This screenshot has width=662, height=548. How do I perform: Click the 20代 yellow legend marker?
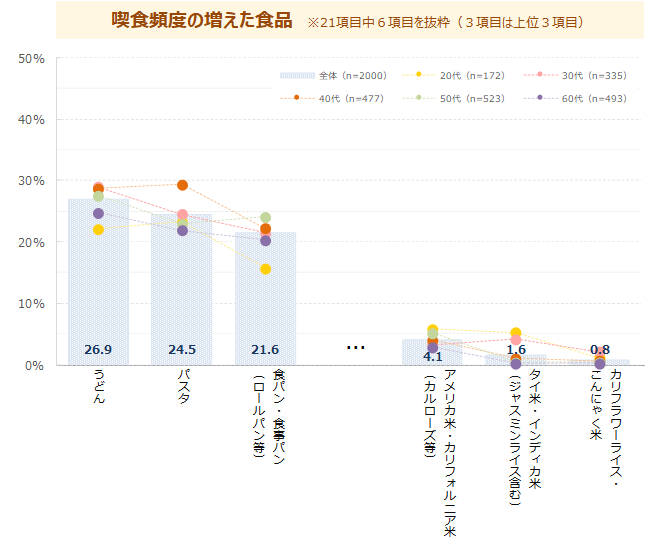(x=419, y=75)
